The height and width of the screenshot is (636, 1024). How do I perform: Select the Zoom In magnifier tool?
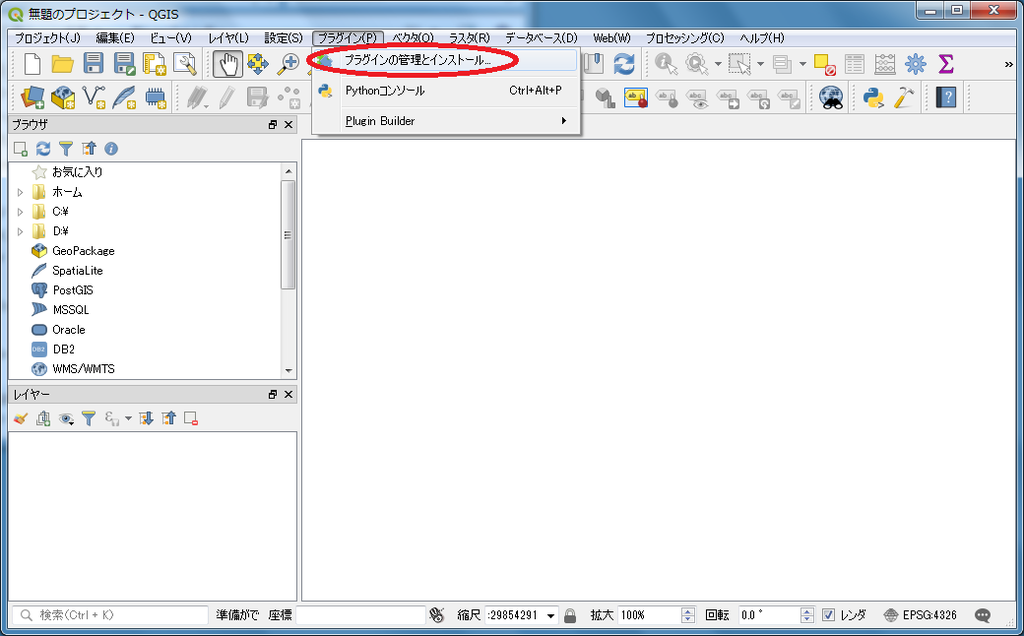(288, 64)
